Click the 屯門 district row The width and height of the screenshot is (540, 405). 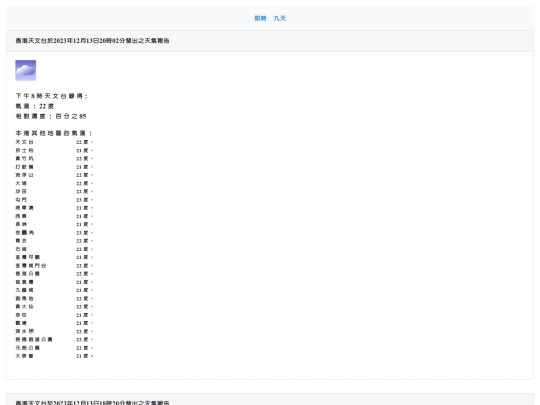54,200
